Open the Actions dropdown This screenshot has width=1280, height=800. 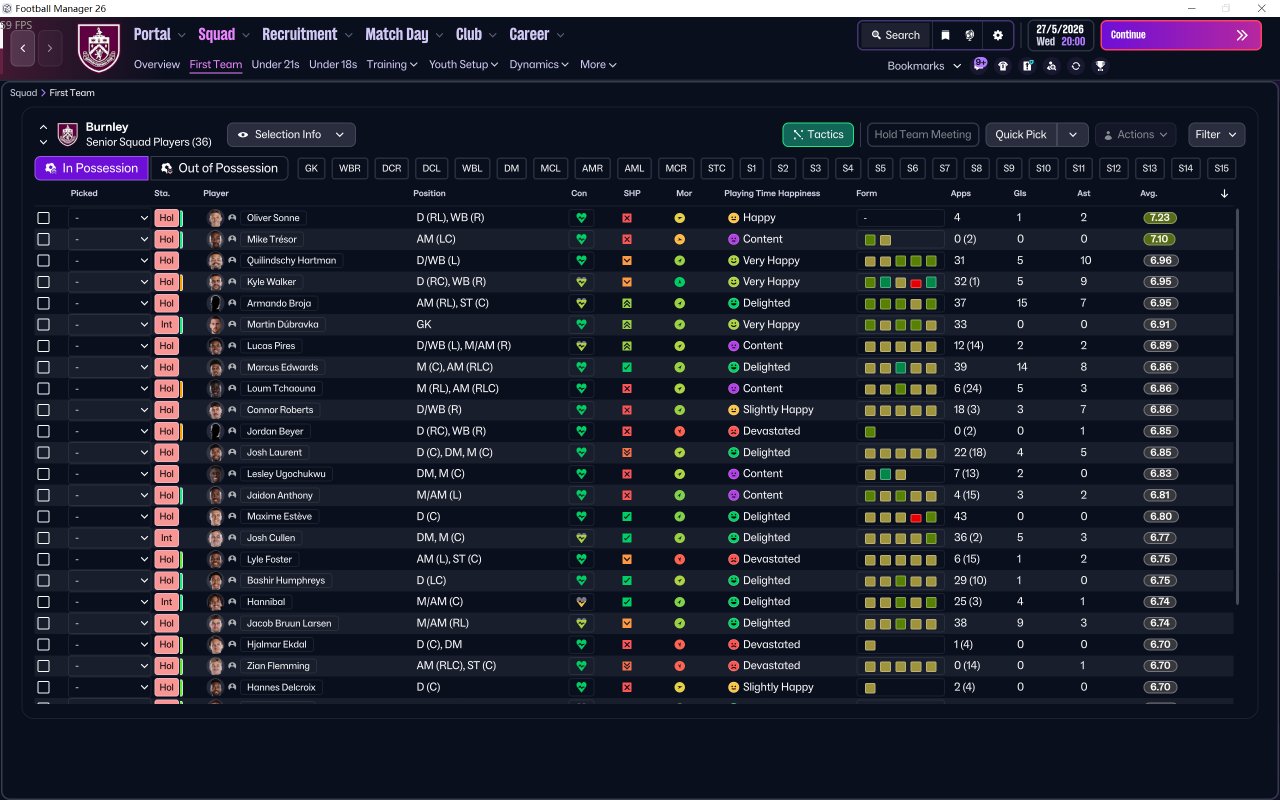coord(1136,135)
